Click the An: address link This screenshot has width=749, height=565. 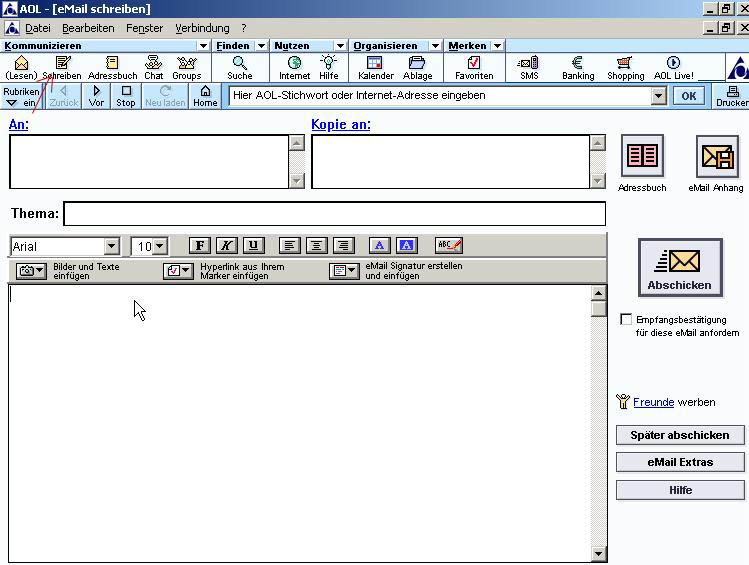[x=19, y=125]
